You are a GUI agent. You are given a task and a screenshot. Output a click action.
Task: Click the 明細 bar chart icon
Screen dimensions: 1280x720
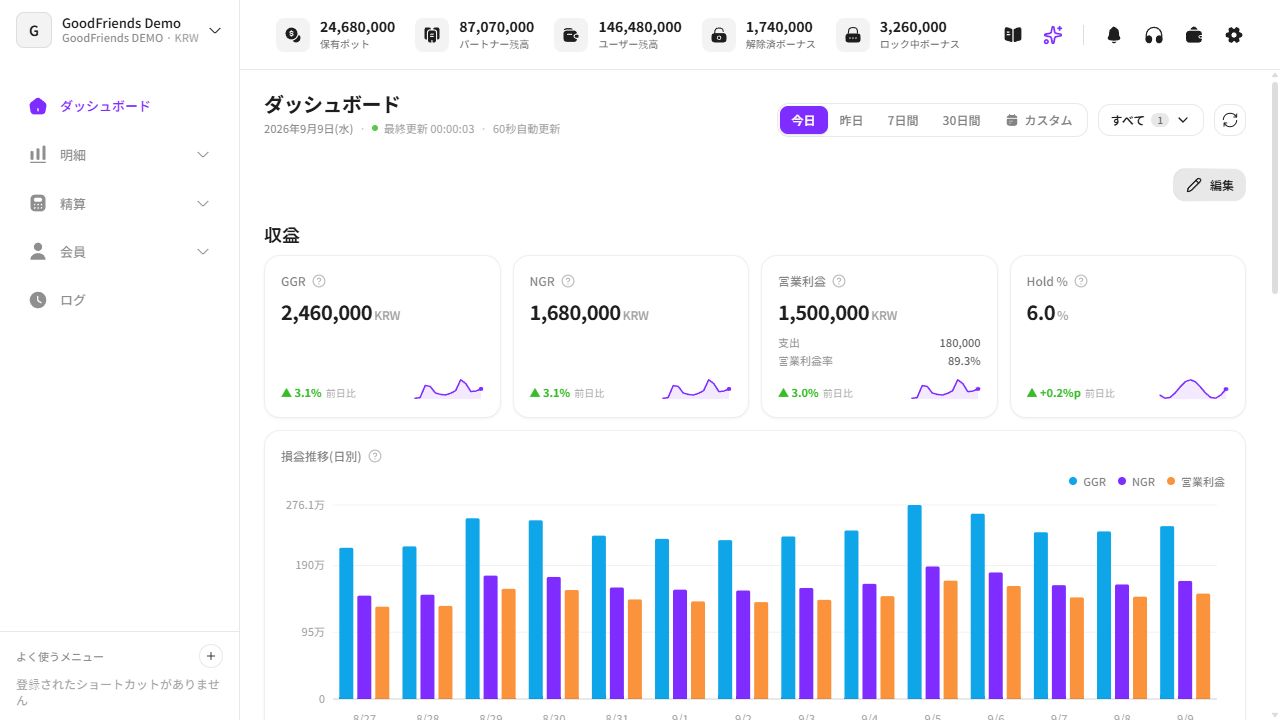[x=38, y=154]
